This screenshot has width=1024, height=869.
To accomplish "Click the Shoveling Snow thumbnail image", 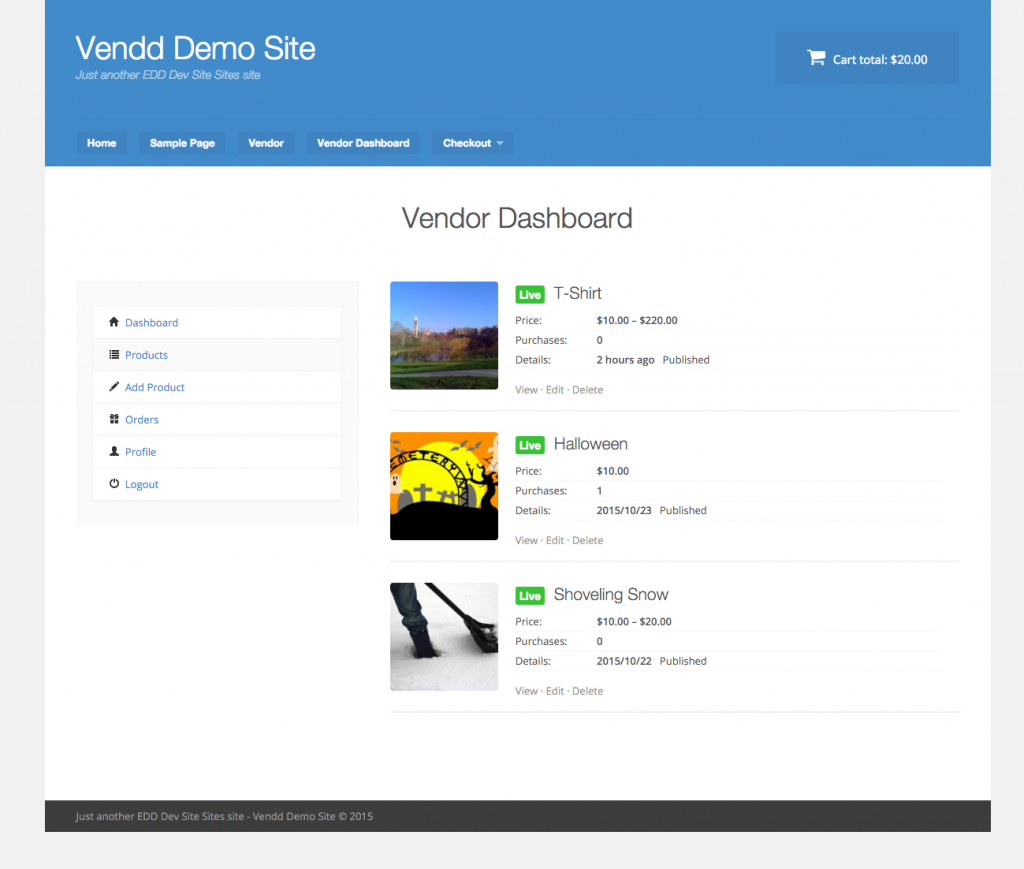I will tap(444, 637).
